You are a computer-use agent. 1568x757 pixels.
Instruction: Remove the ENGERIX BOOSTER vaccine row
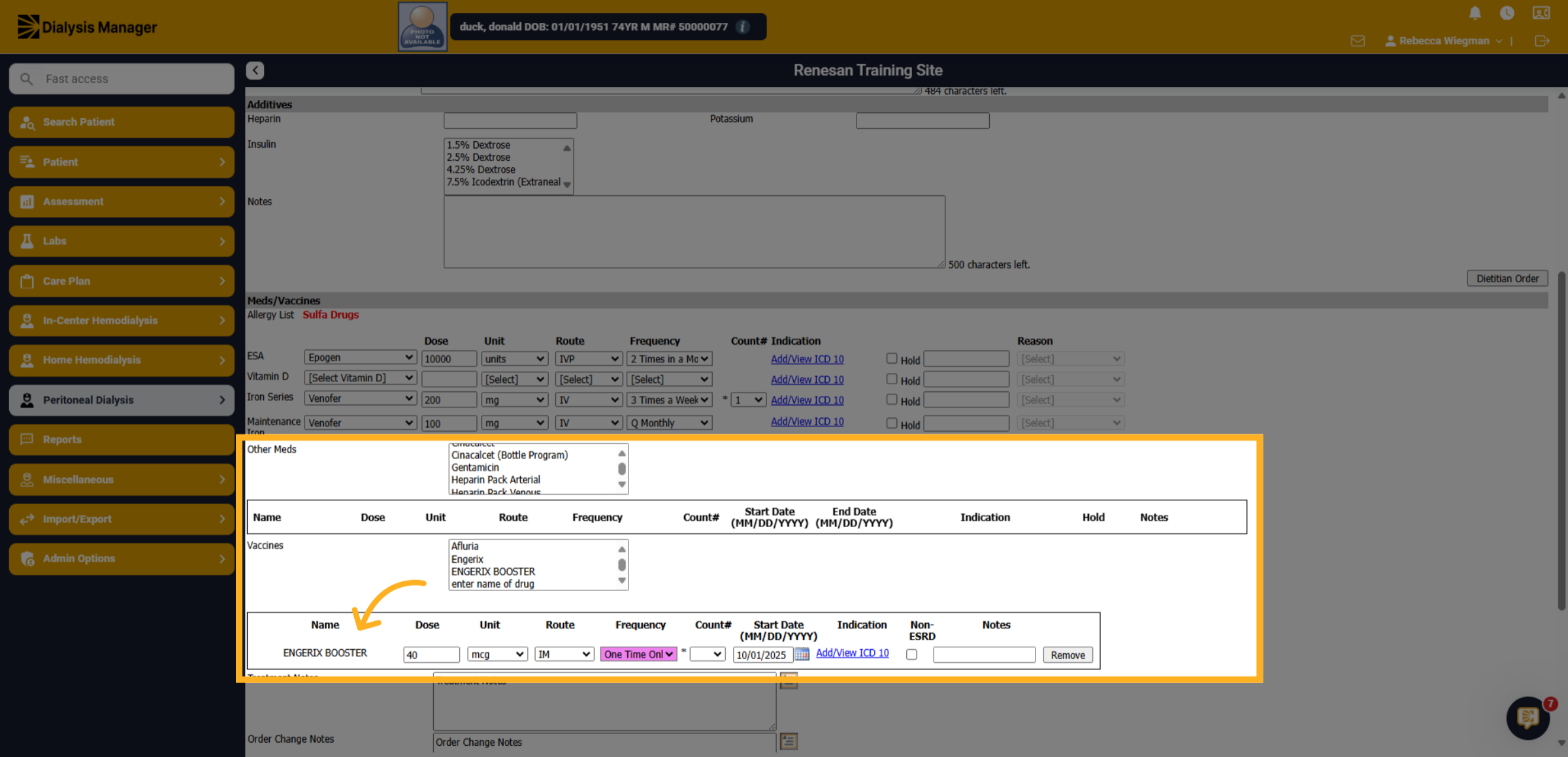click(x=1068, y=655)
